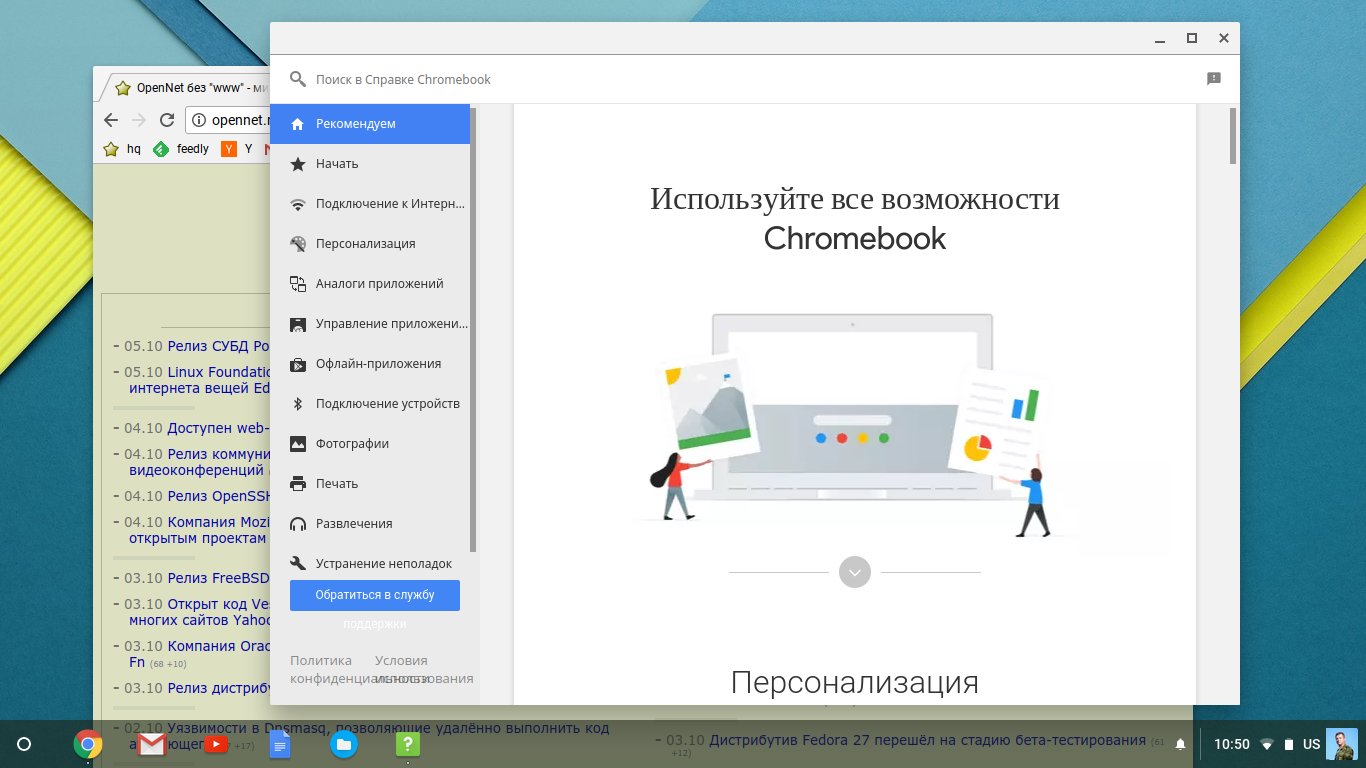Reload the page in the Chrome window

coord(167,120)
